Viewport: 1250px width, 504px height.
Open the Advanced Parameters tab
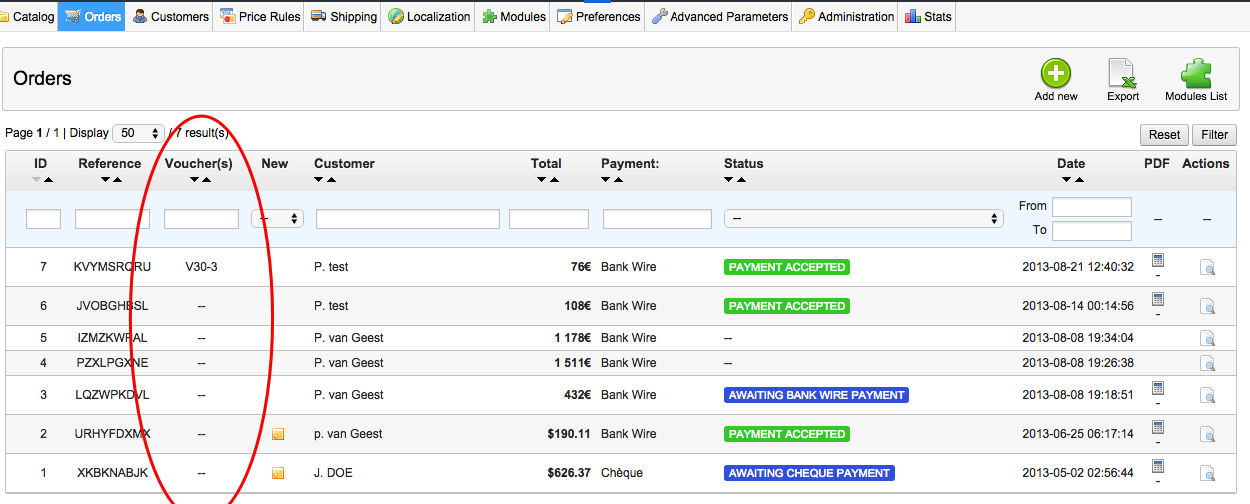[x=719, y=16]
